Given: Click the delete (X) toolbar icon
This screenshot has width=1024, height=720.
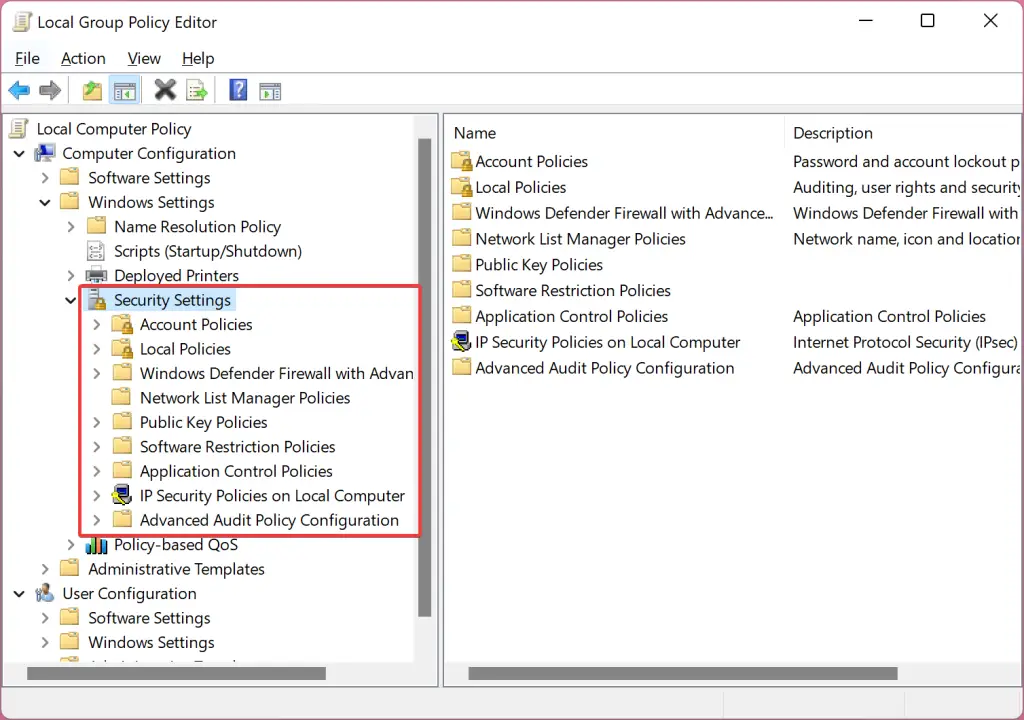Looking at the screenshot, I should click(x=165, y=90).
